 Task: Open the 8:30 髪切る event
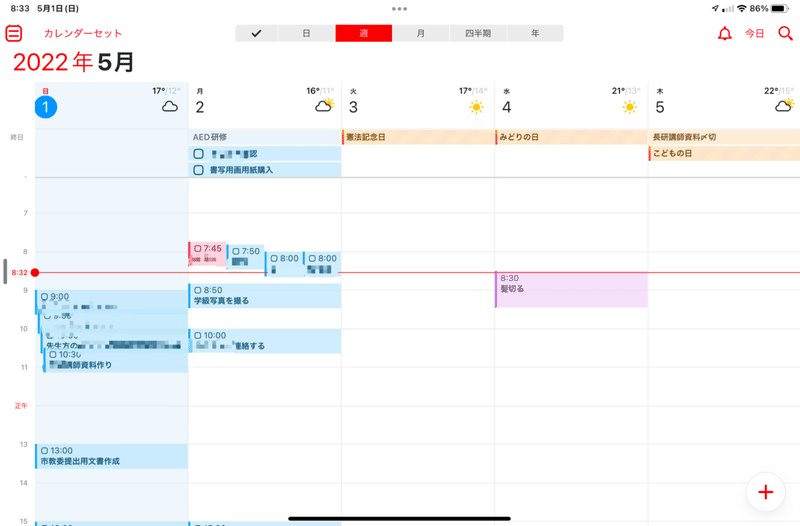tap(571, 289)
